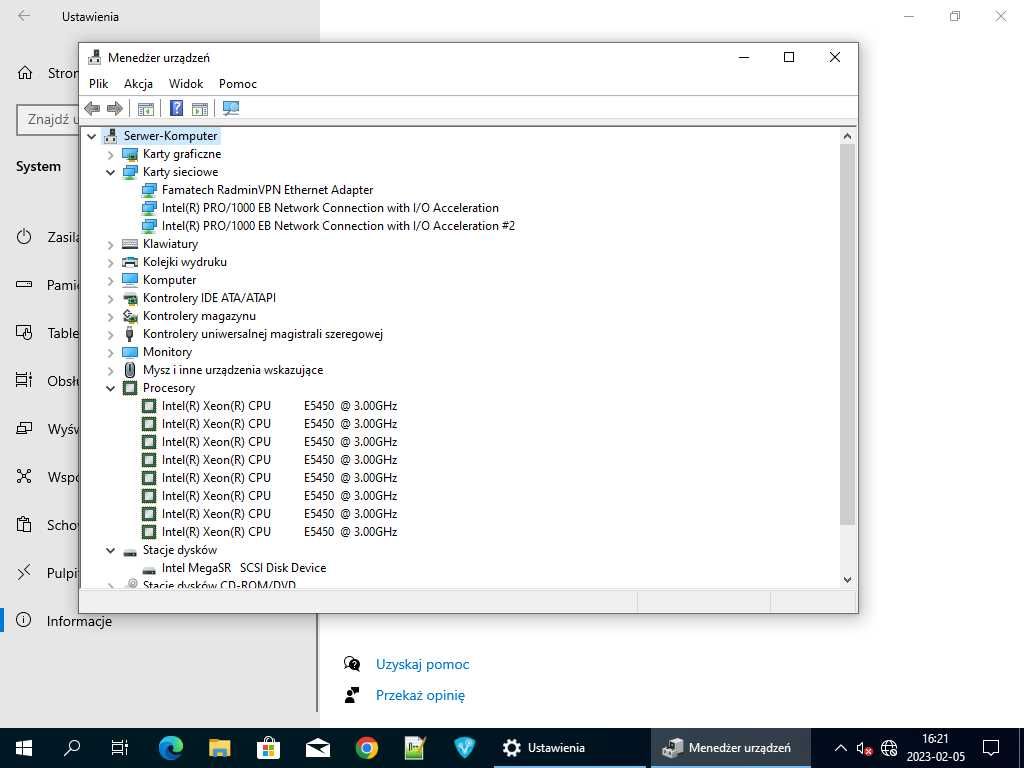The height and width of the screenshot is (768, 1024).
Task: Click the Kolejki wydruku printer icon
Action: (130, 262)
